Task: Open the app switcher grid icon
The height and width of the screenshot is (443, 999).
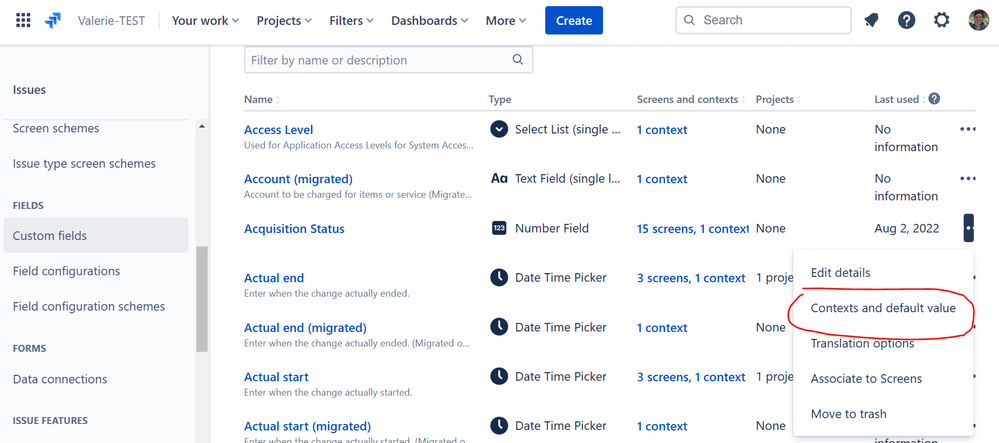Action: (x=23, y=20)
